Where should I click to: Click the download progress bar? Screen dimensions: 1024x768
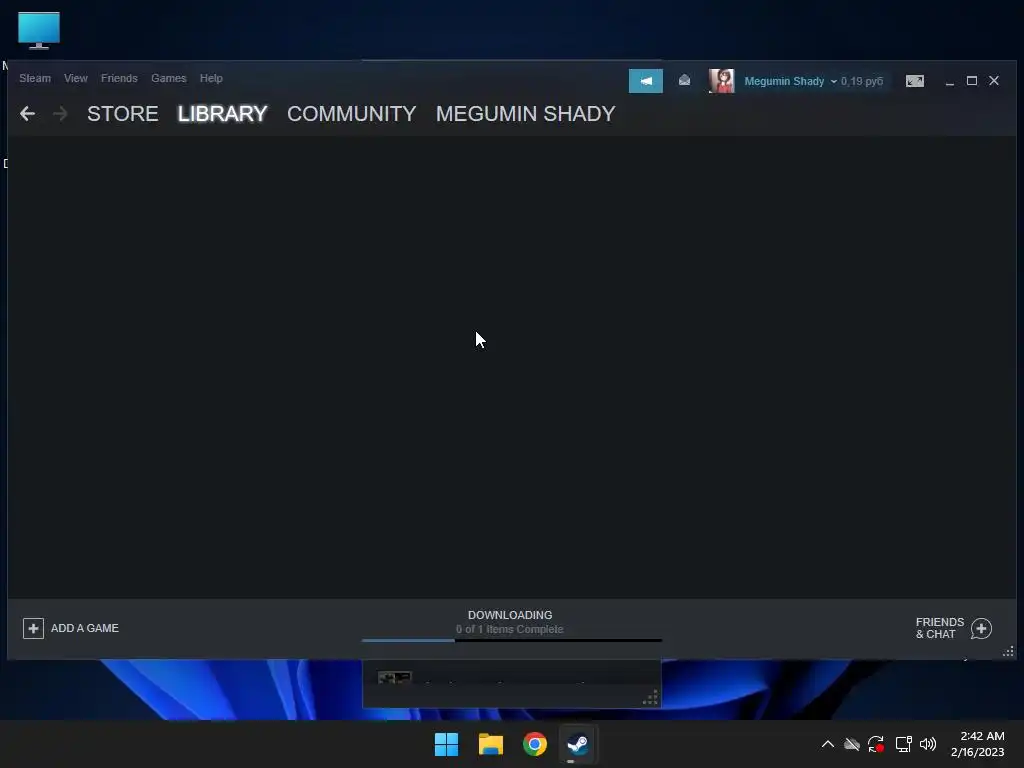pos(512,640)
